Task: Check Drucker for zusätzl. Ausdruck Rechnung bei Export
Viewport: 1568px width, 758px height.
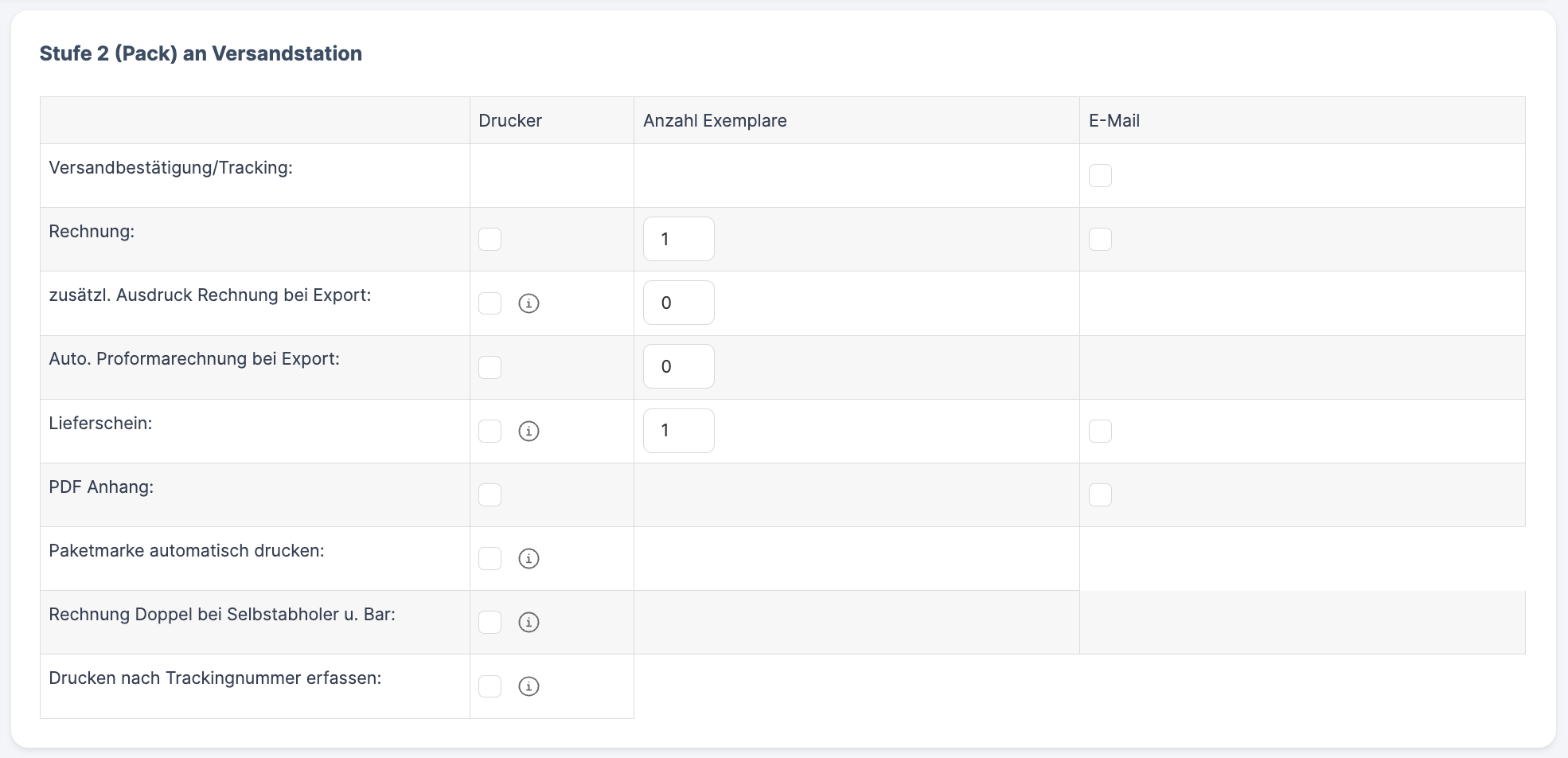Action: (490, 303)
